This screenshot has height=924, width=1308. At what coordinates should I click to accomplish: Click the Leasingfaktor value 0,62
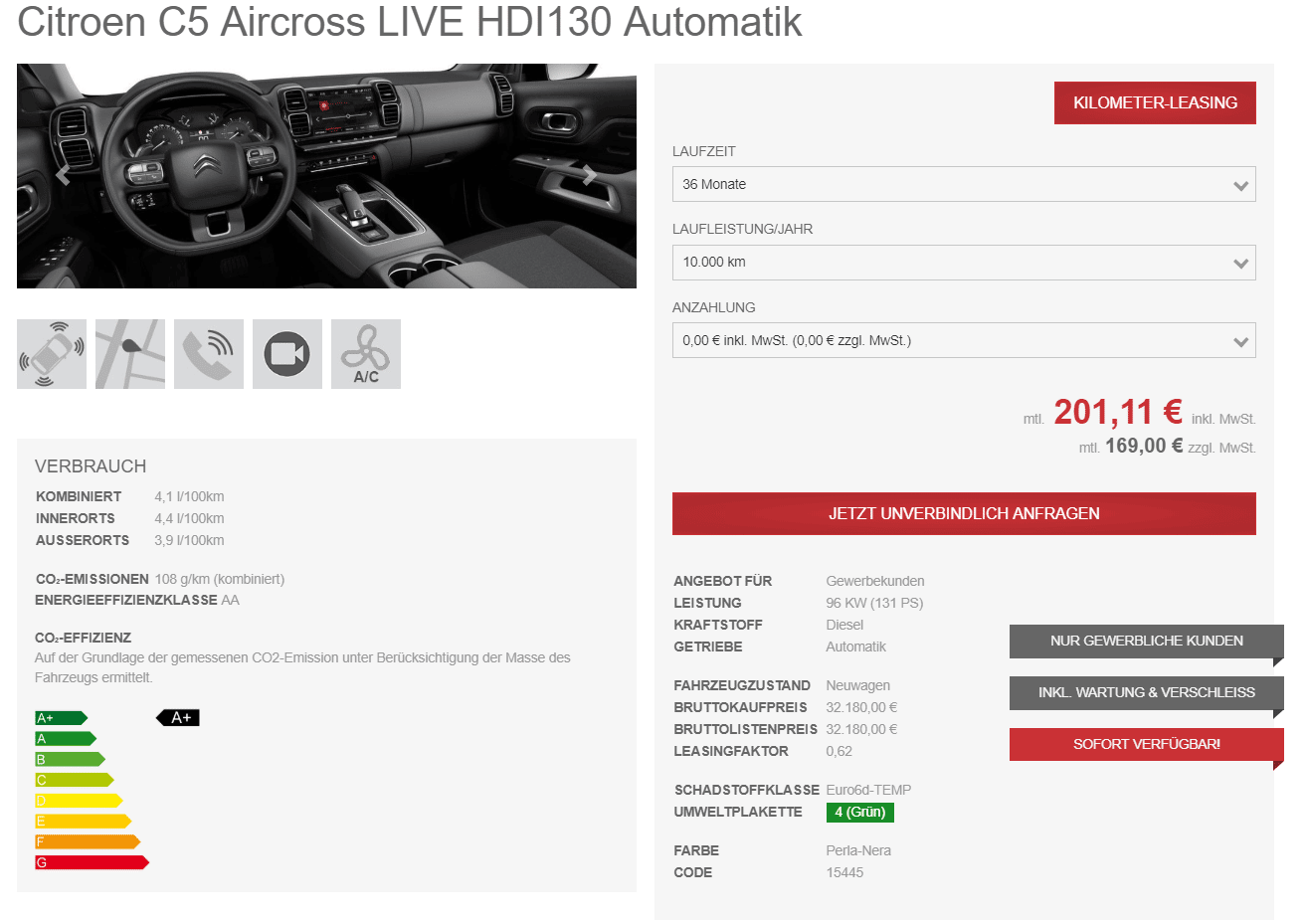pyautogui.click(x=839, y=751)
